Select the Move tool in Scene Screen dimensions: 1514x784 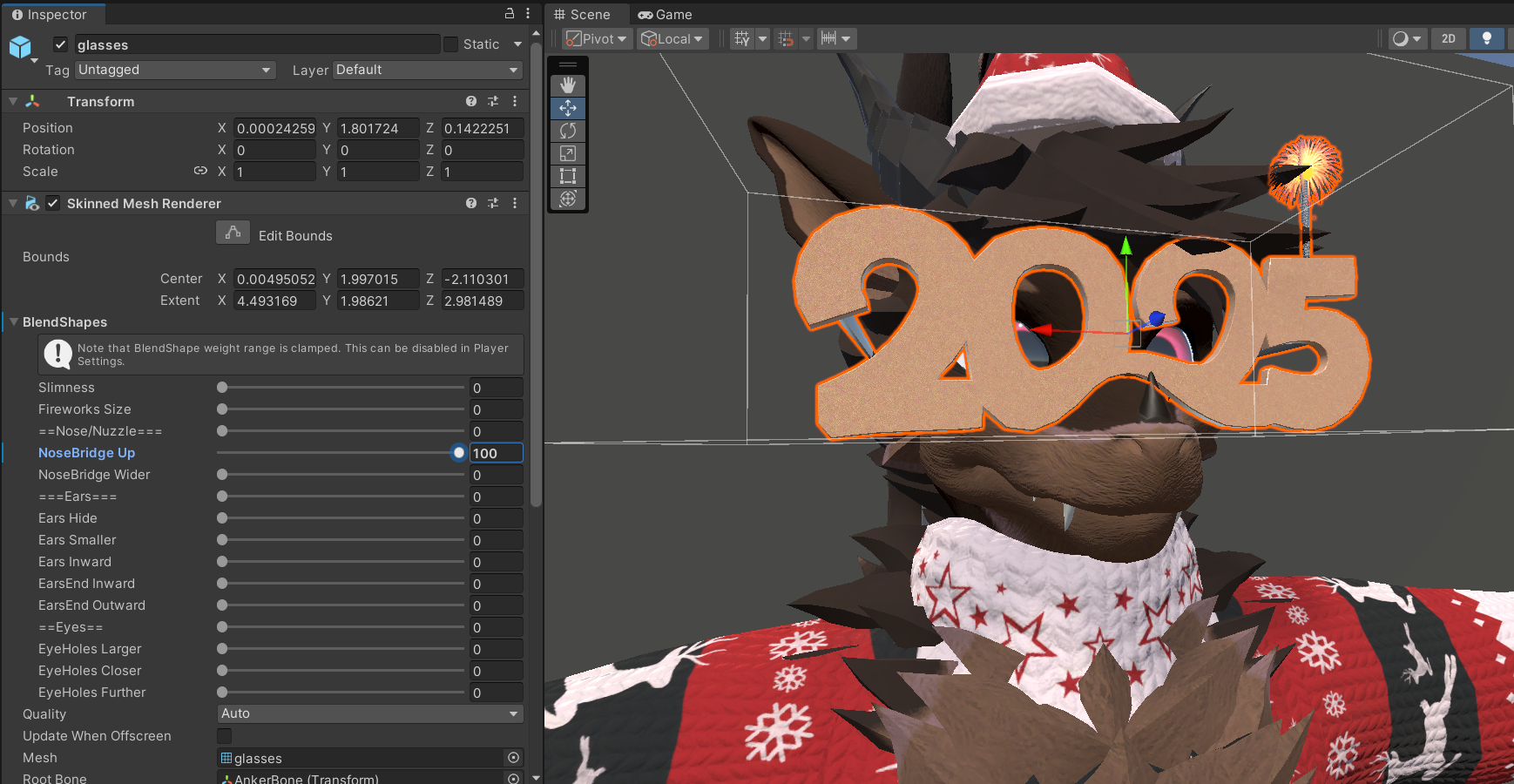click(x=568, y=108)
